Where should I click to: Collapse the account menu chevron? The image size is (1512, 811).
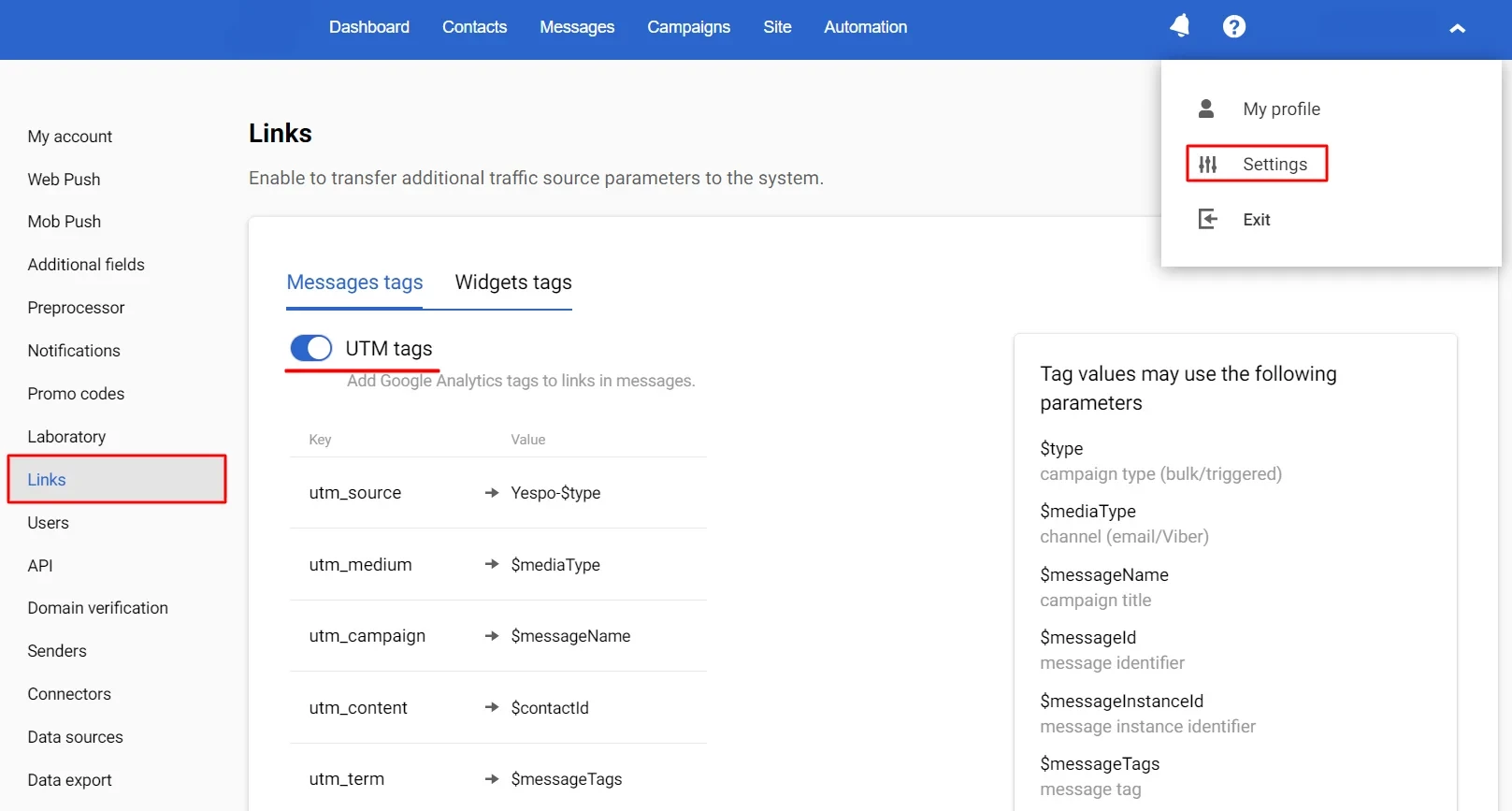[x=1457, y=28]
